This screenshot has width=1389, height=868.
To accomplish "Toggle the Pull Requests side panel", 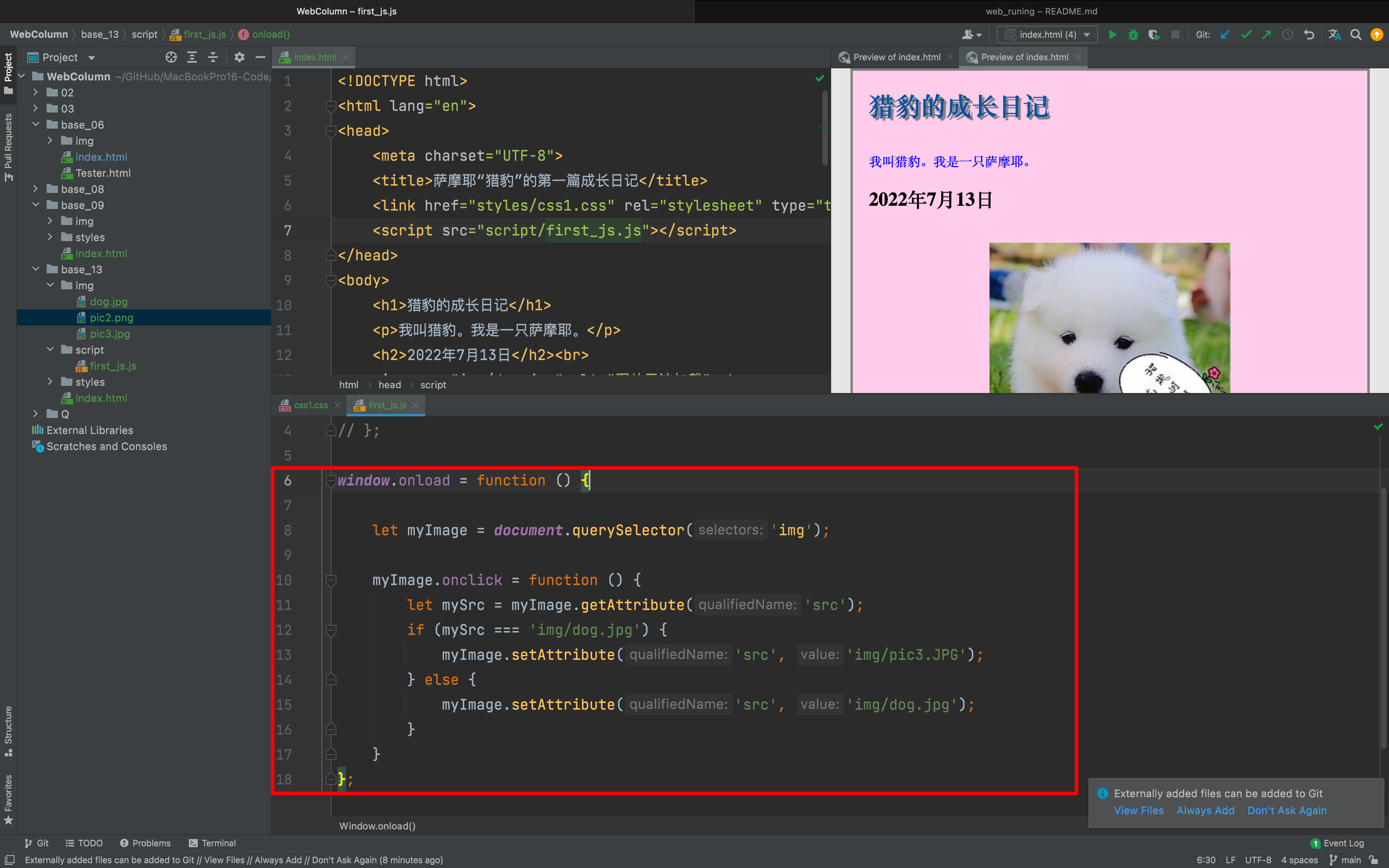I will pyautogui.click(x=8, y=147).
